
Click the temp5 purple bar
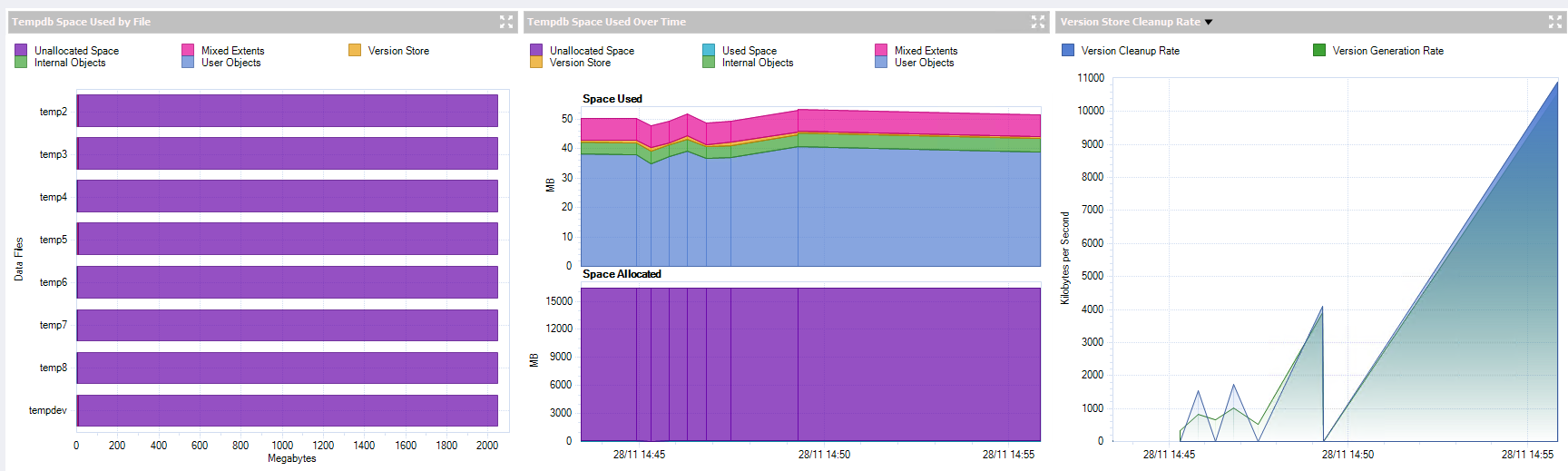(x=287, y=239)
